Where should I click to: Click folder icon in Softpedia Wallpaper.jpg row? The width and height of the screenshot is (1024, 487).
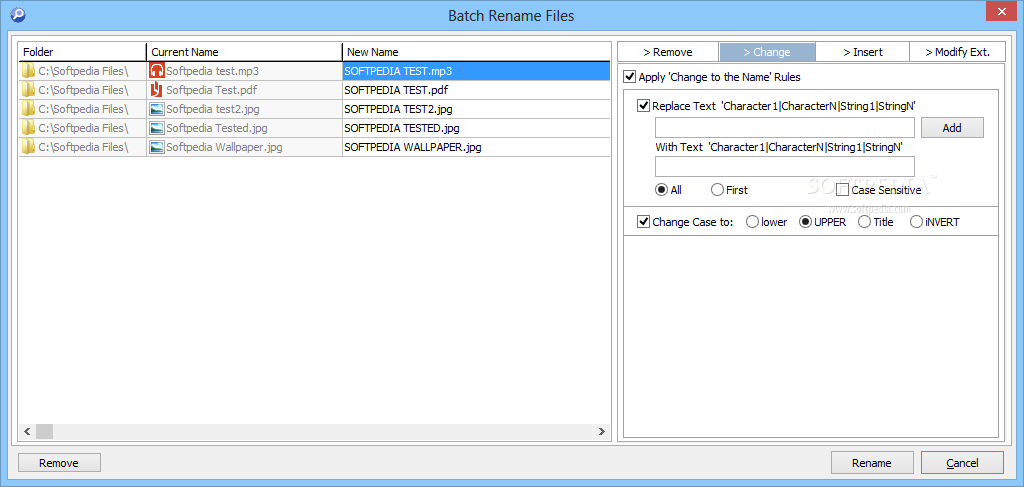tap(28, 147)
